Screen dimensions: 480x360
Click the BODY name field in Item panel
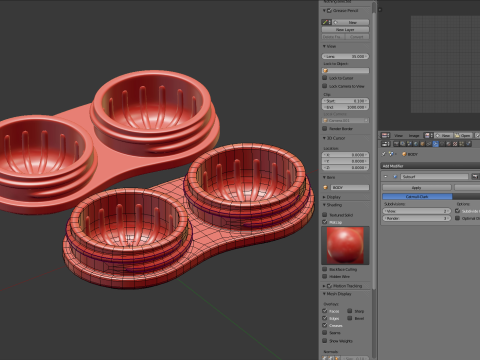(x=350, y=188)
